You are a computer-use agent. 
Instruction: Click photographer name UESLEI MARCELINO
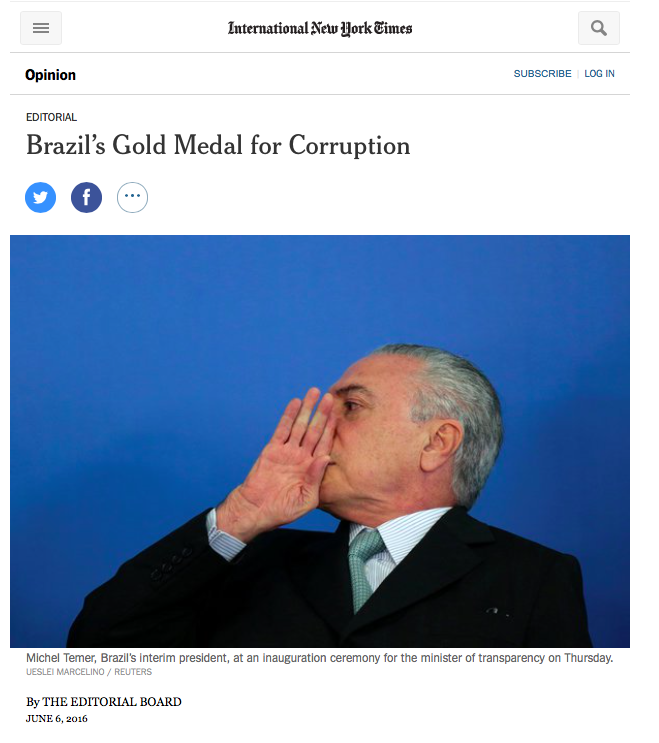pyautogui.click(x=65, y=672)
